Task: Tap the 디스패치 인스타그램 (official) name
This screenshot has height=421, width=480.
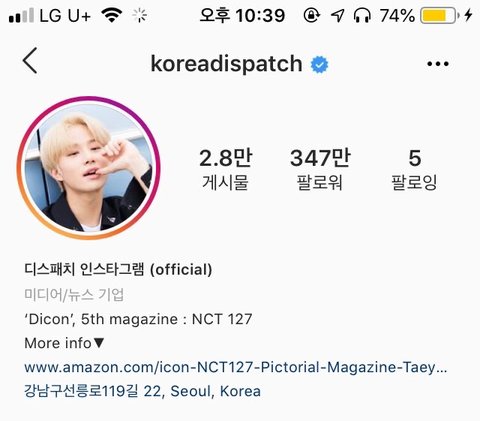Action: [118, 269]
